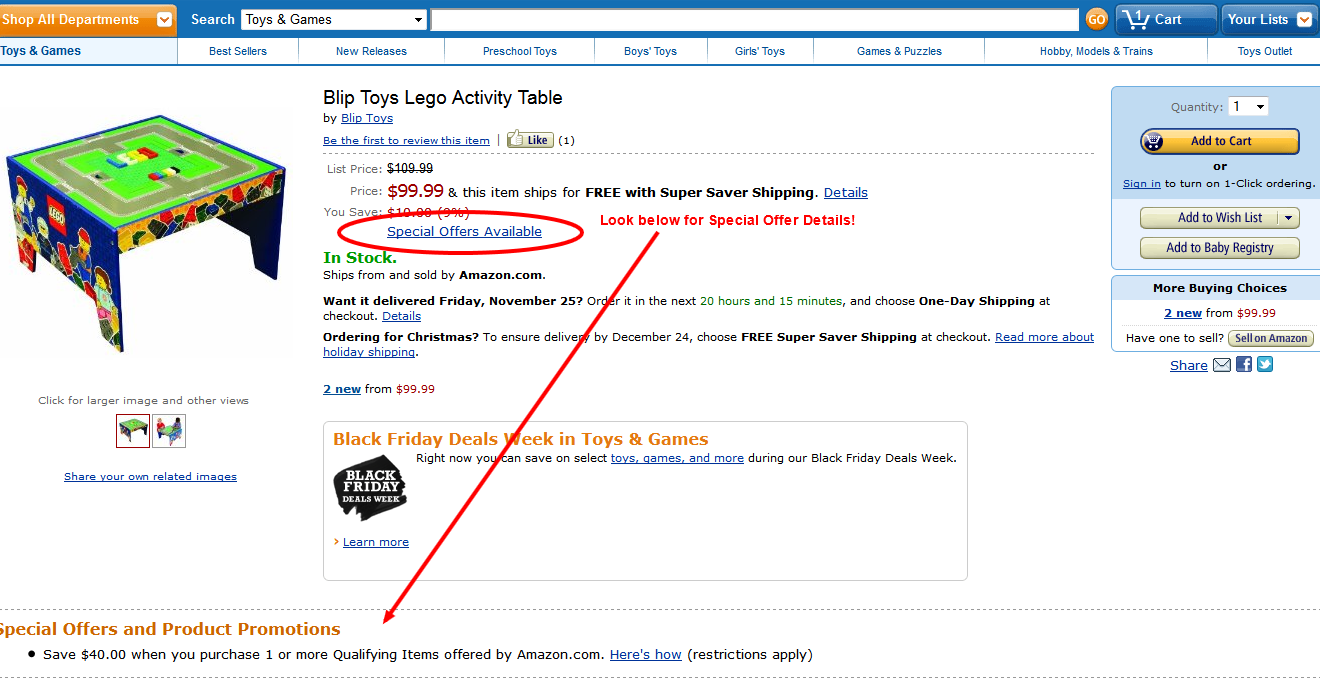
Task: Select Boys' Toys in navigation
Action: click(650, 51)
